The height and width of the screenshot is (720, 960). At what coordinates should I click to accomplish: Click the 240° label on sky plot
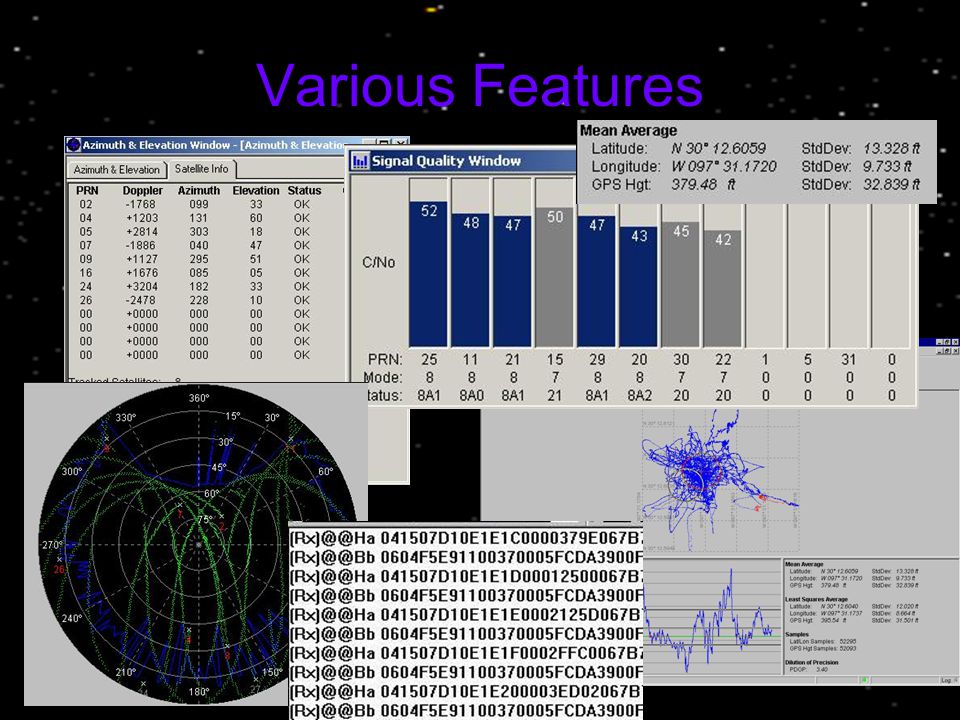tap(72, 618)
